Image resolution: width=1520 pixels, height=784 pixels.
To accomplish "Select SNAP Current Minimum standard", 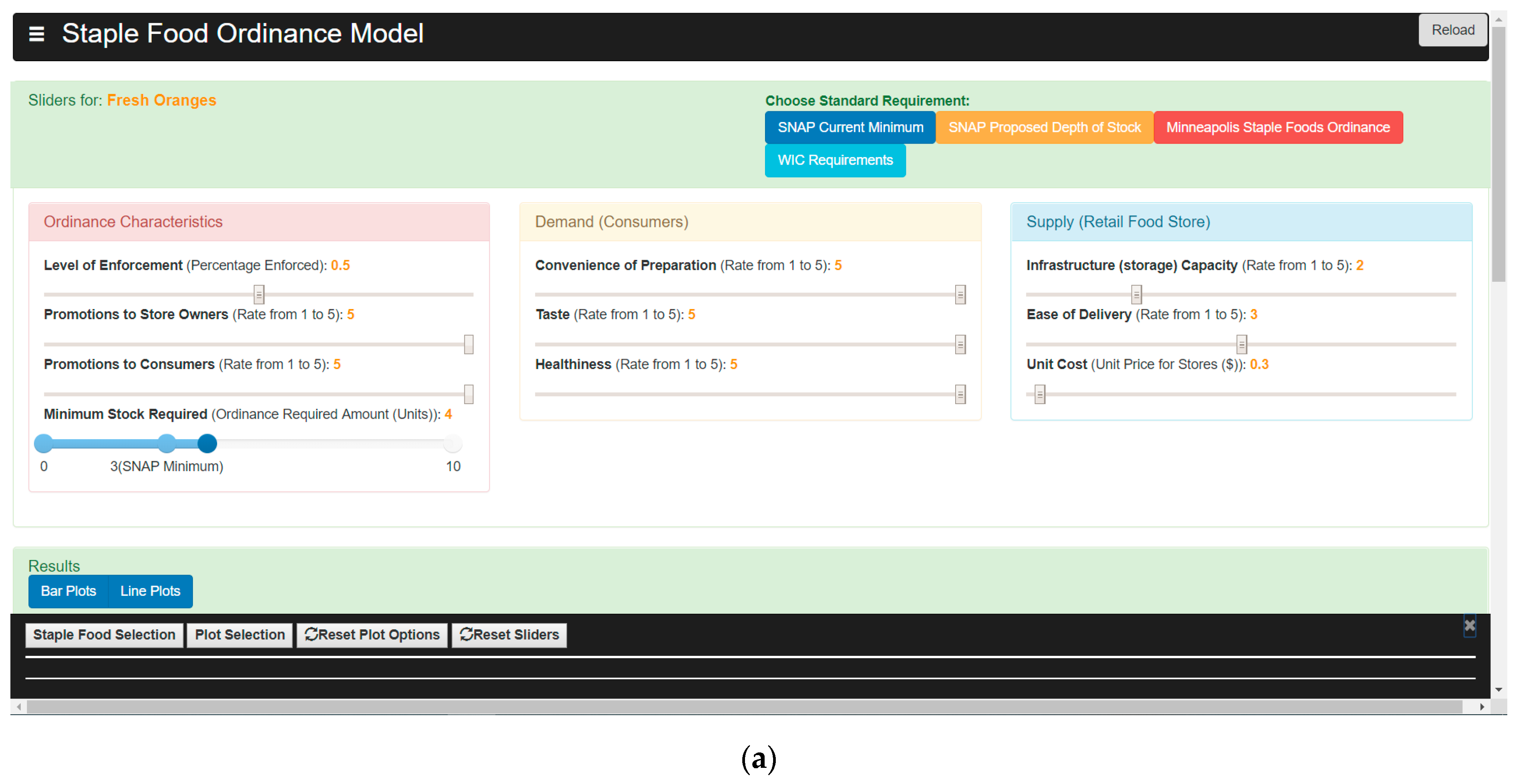I will (x=850, y=127).
